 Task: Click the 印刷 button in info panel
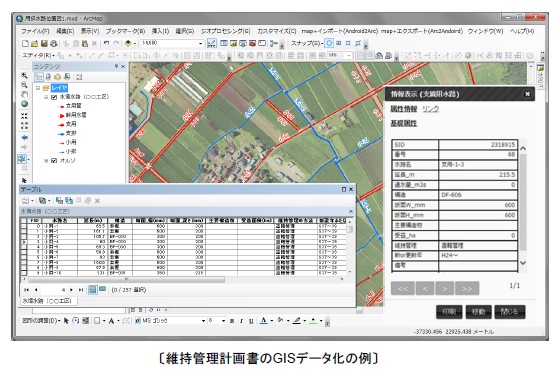[449, 312]
